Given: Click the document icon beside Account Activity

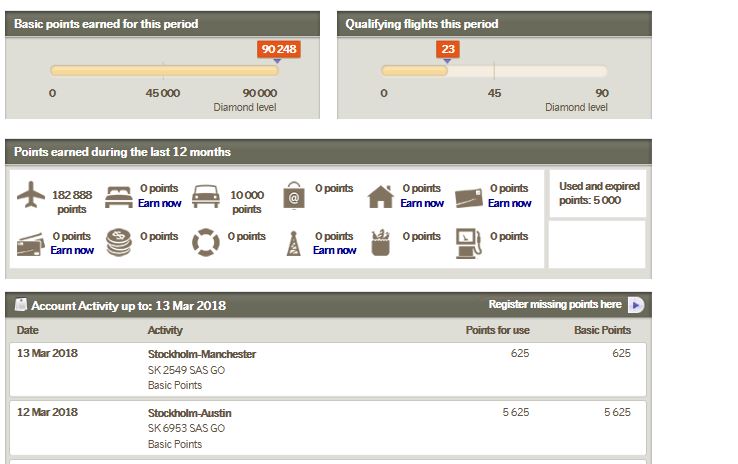Looking at the screenshot, I should 20,305.
